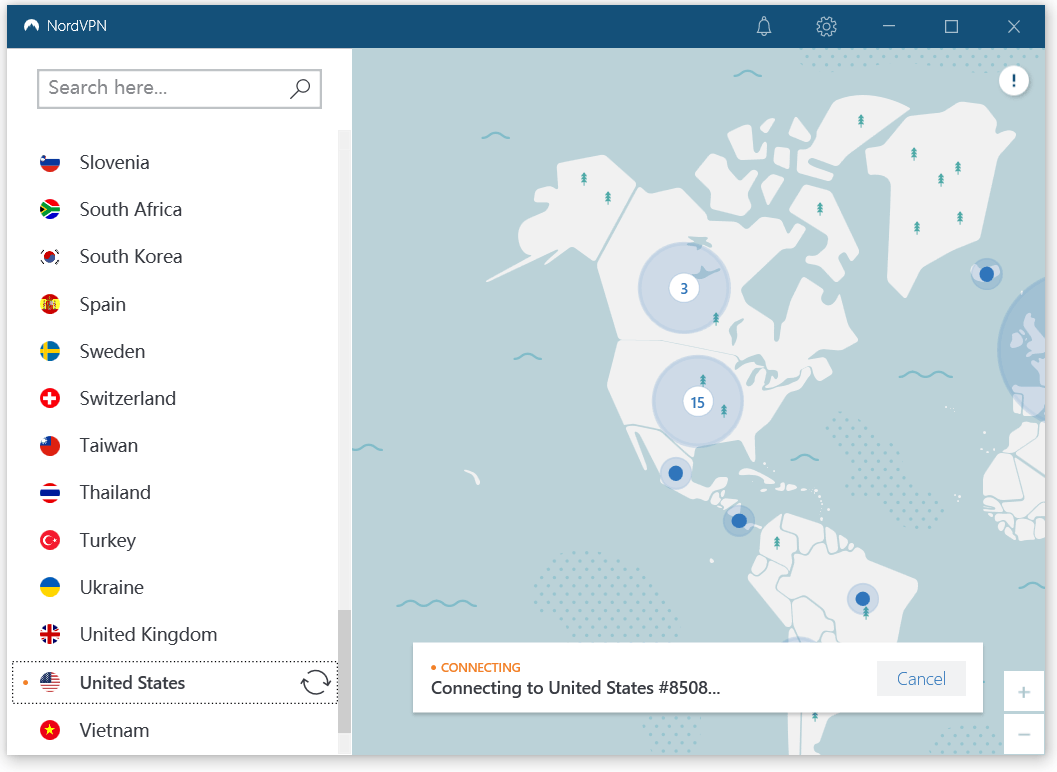Click the Canada cluster showing 3 servers

coord(684,288)
